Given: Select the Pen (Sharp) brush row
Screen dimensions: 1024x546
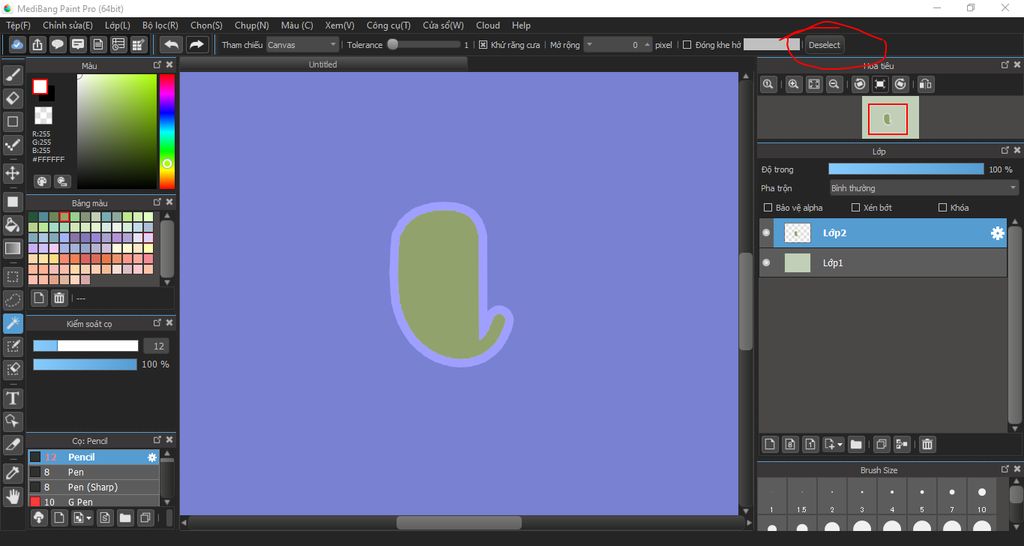Looking at the screenshot, I should coord(93,487).
